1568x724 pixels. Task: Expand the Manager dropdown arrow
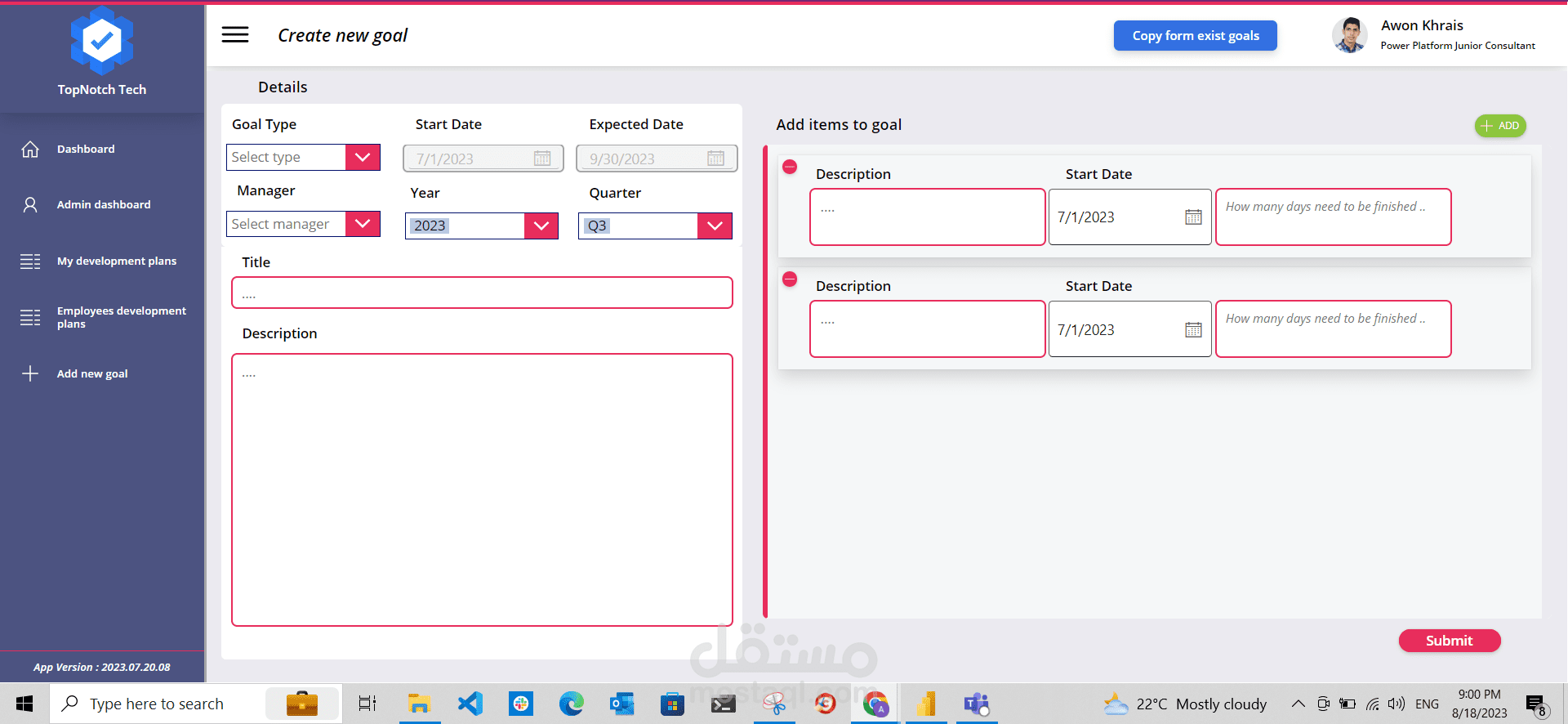(x=363, y=224)
